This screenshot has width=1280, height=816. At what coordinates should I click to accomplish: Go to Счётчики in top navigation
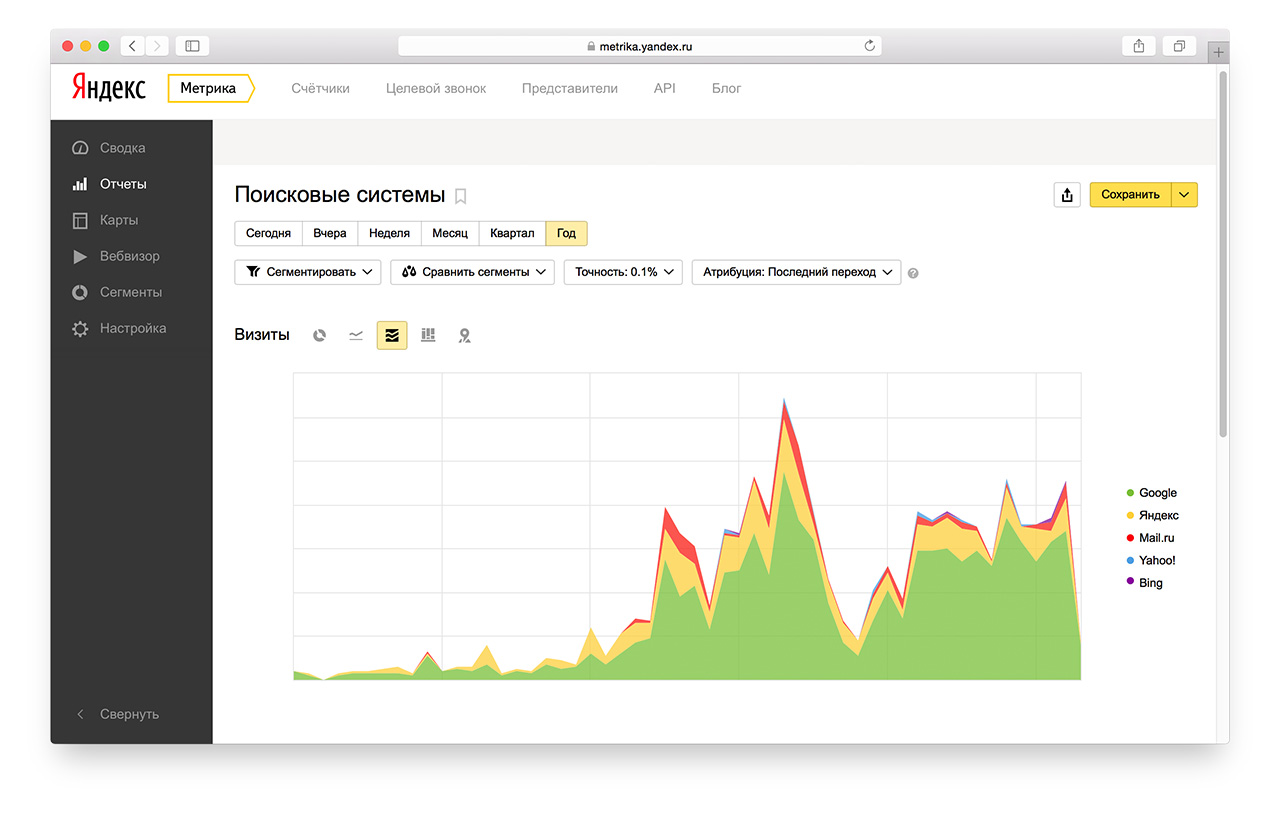coord(320,88)
